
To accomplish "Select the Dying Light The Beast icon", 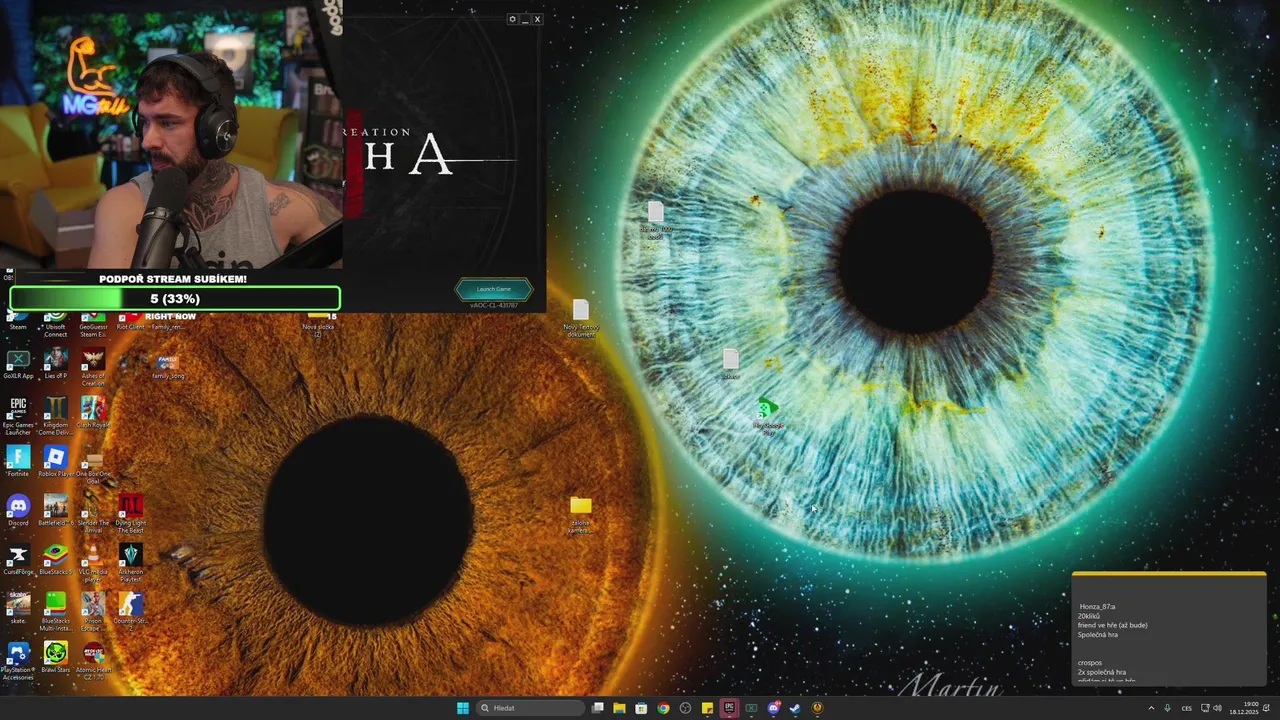I will (130, 514).
